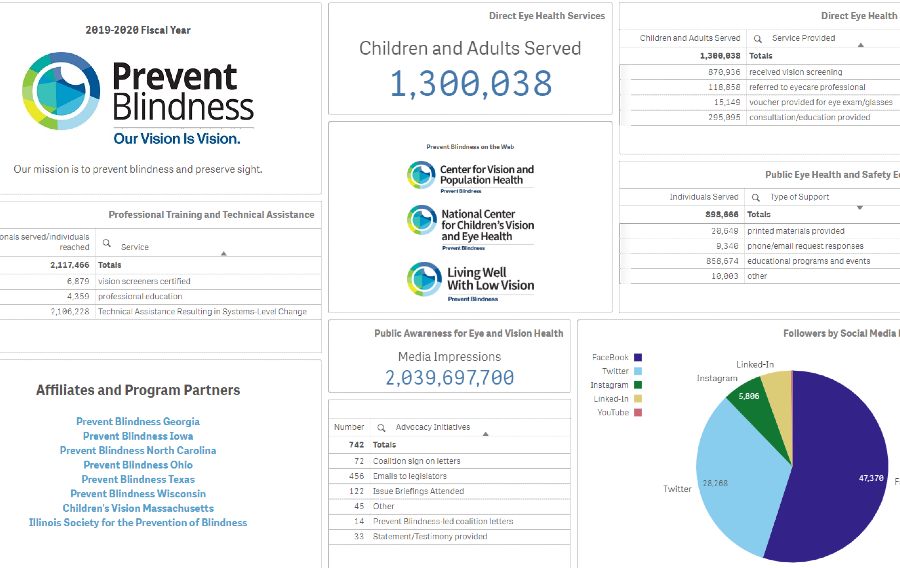Viewport: 900px width, 568px height.
Task: Open Prevent Blindness Texas link
Action: click(138, 479)
